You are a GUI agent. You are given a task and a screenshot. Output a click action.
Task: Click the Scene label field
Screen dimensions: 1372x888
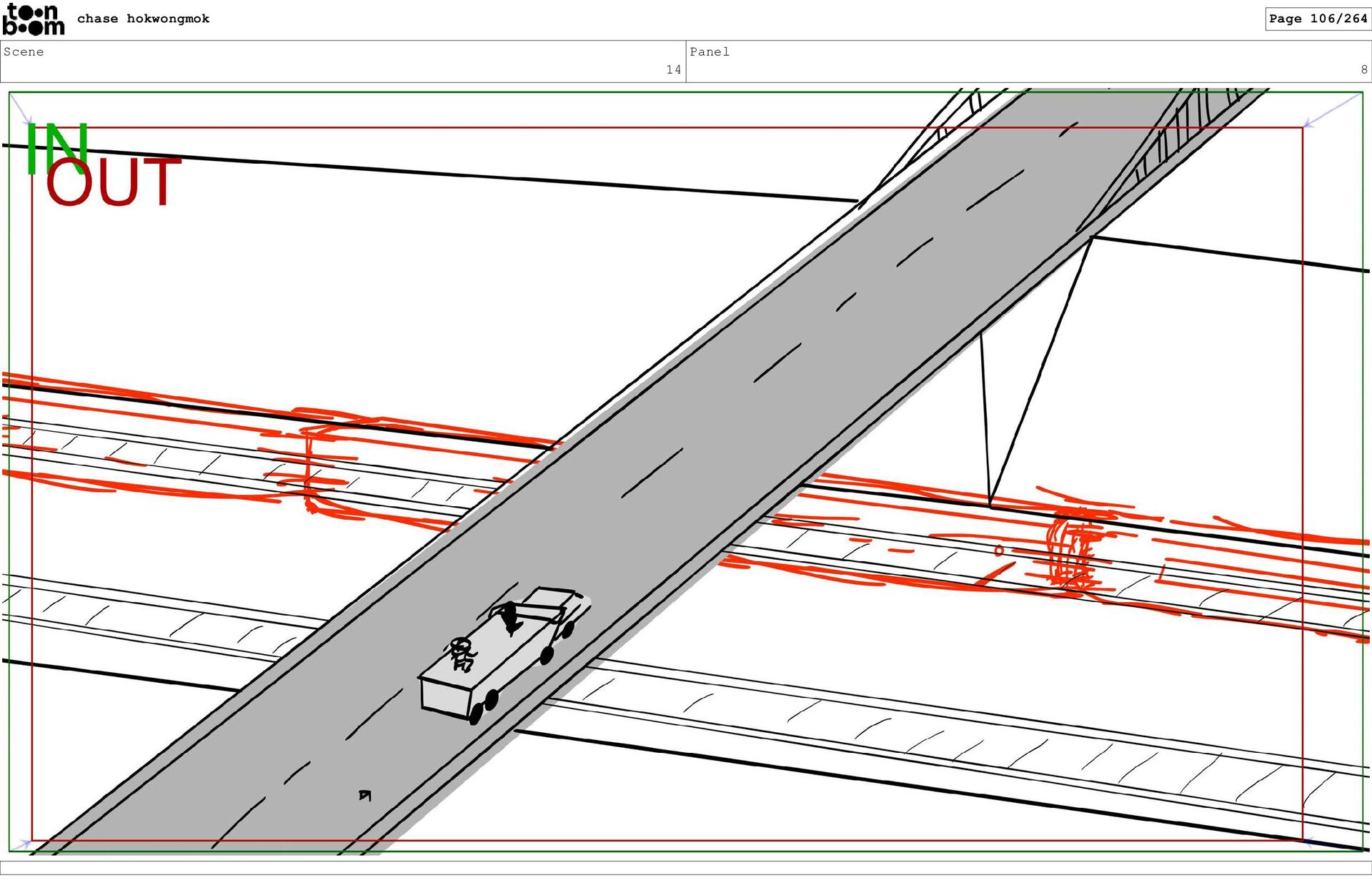(x=24, y=51)
